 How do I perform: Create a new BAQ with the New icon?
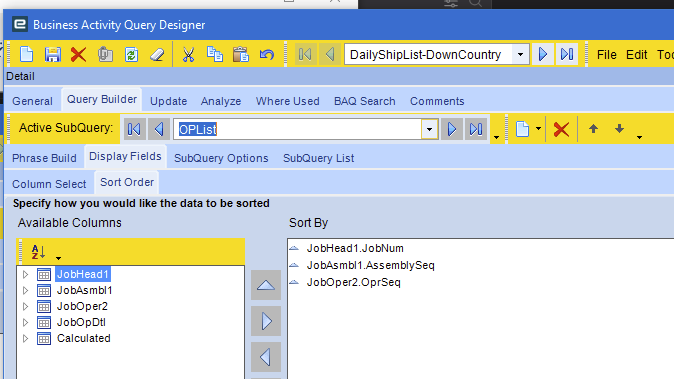tap(27, 55)
